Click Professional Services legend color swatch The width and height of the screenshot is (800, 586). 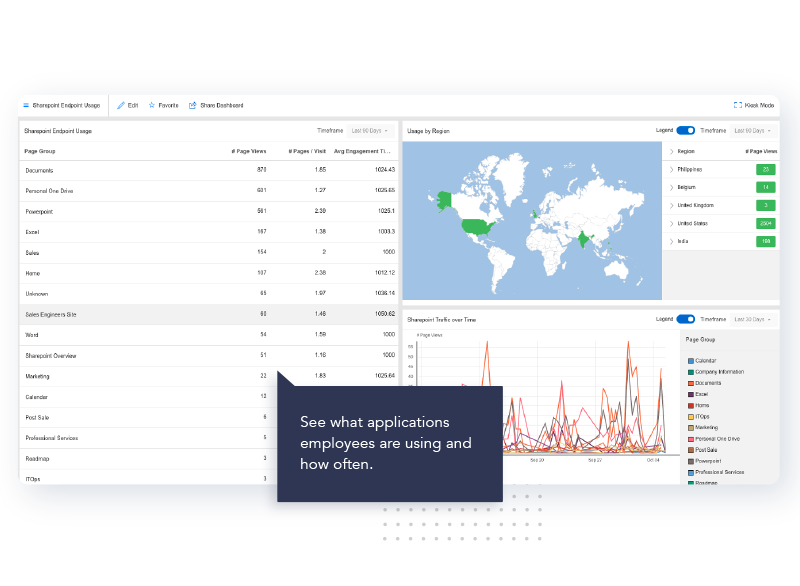coord(691,472)
